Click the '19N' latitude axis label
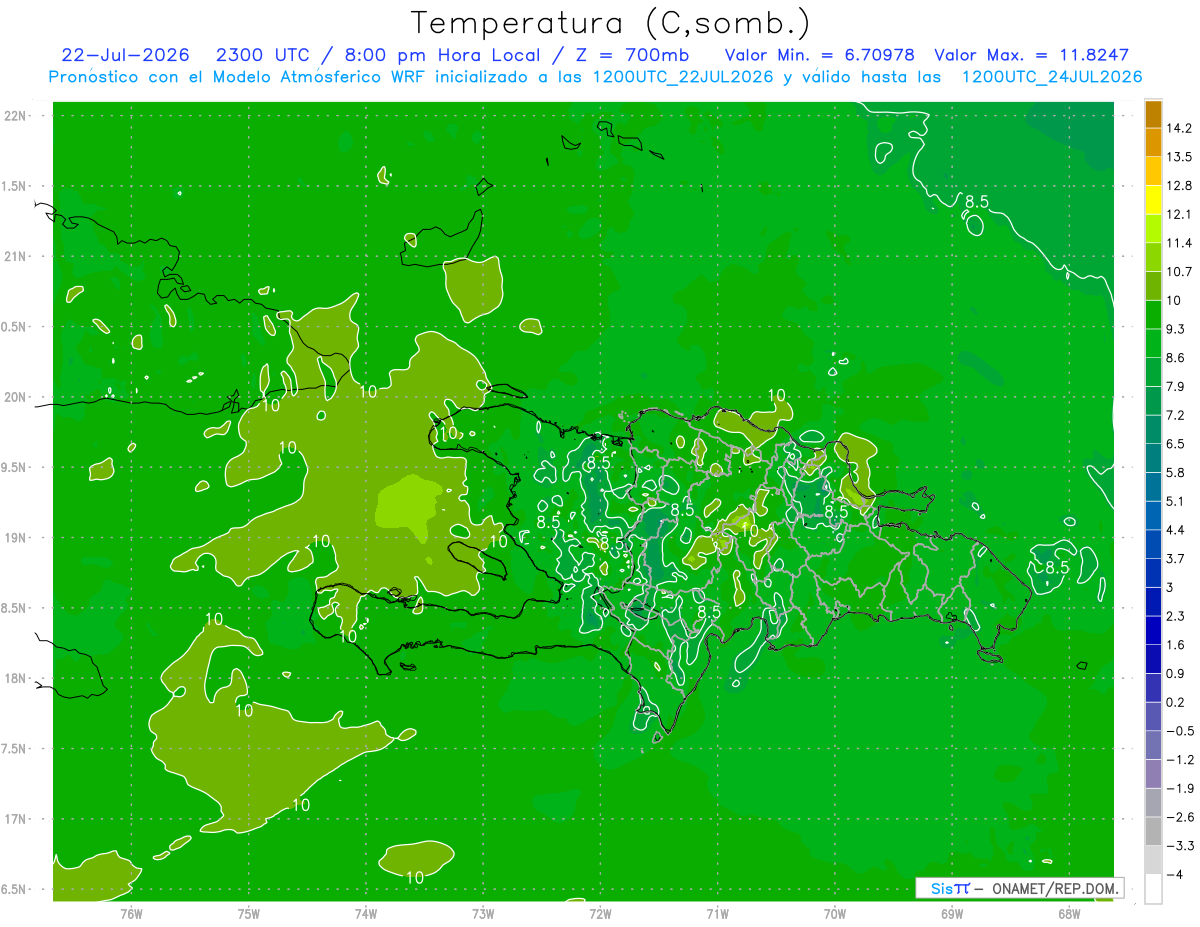The image size is (1200, 927). pos(17,538)
